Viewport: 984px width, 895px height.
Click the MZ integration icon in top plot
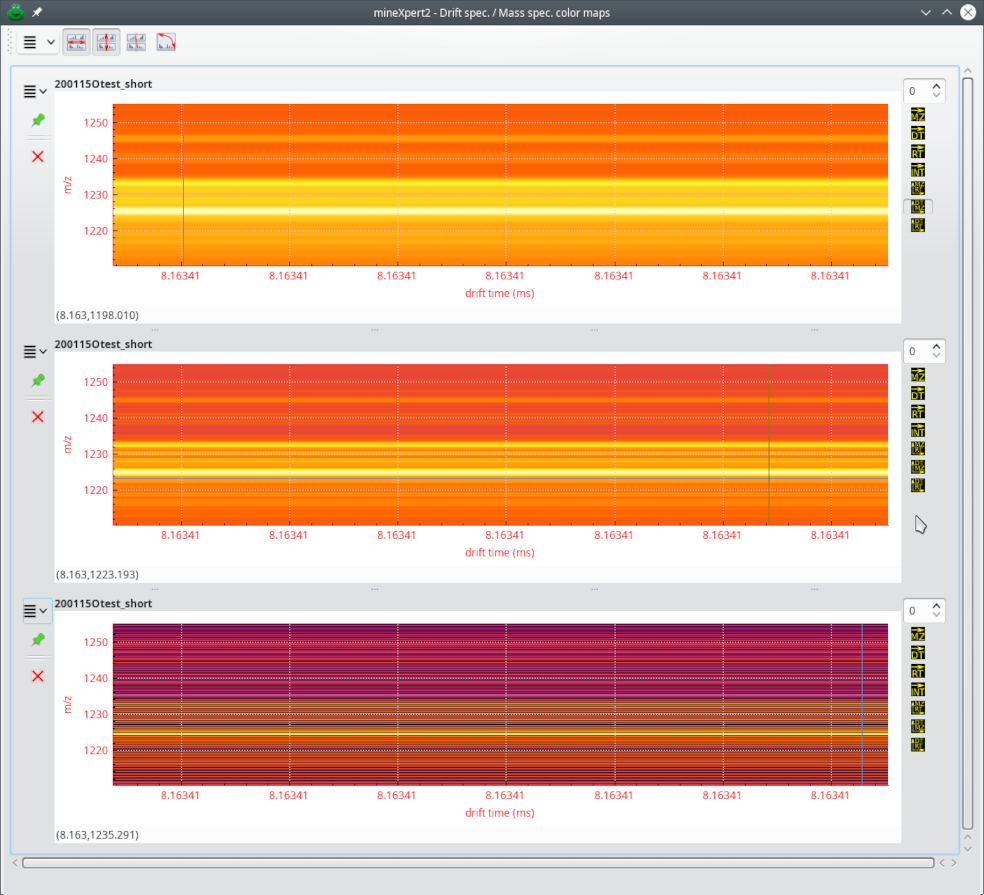pyautogui.click(x=918, y=114)
